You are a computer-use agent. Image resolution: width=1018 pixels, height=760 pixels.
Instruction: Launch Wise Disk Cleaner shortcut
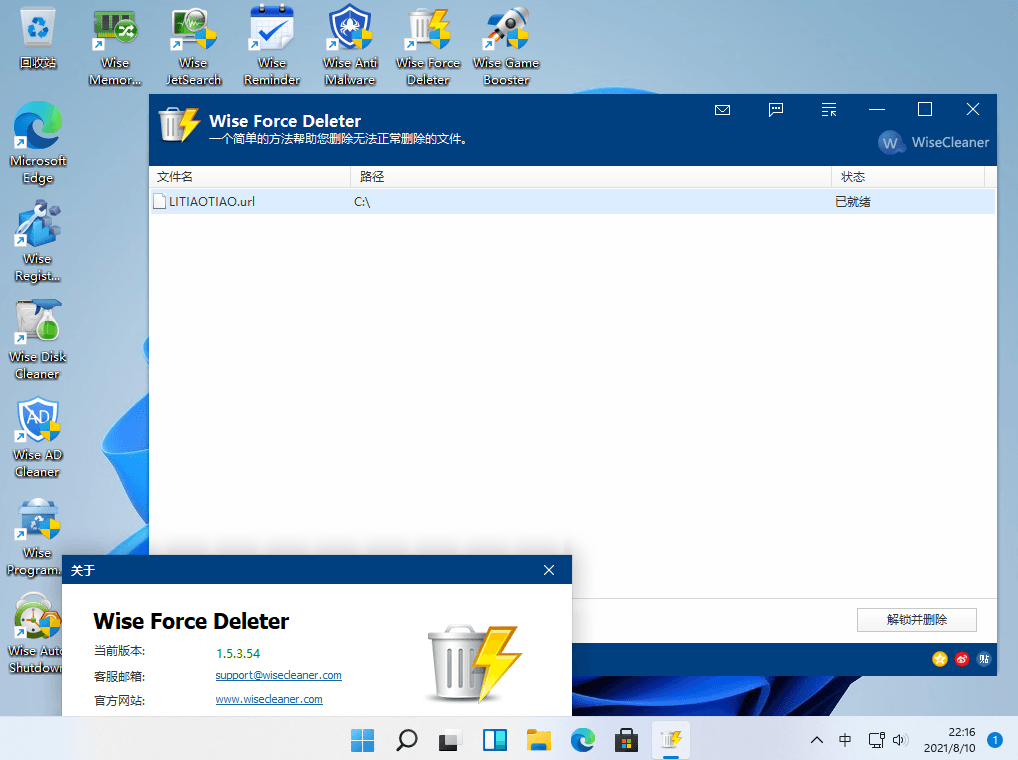click(x=38, y=339)
